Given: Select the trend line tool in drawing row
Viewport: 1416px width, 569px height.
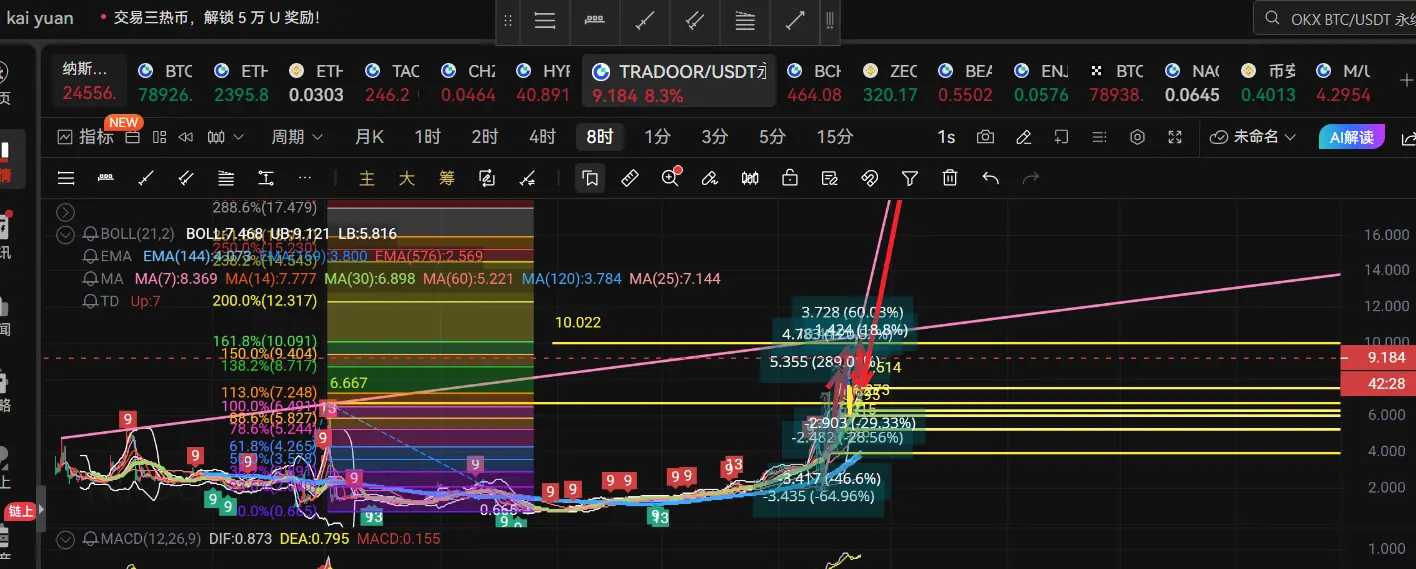Looking at the screenshot, I should click(146, 178).
